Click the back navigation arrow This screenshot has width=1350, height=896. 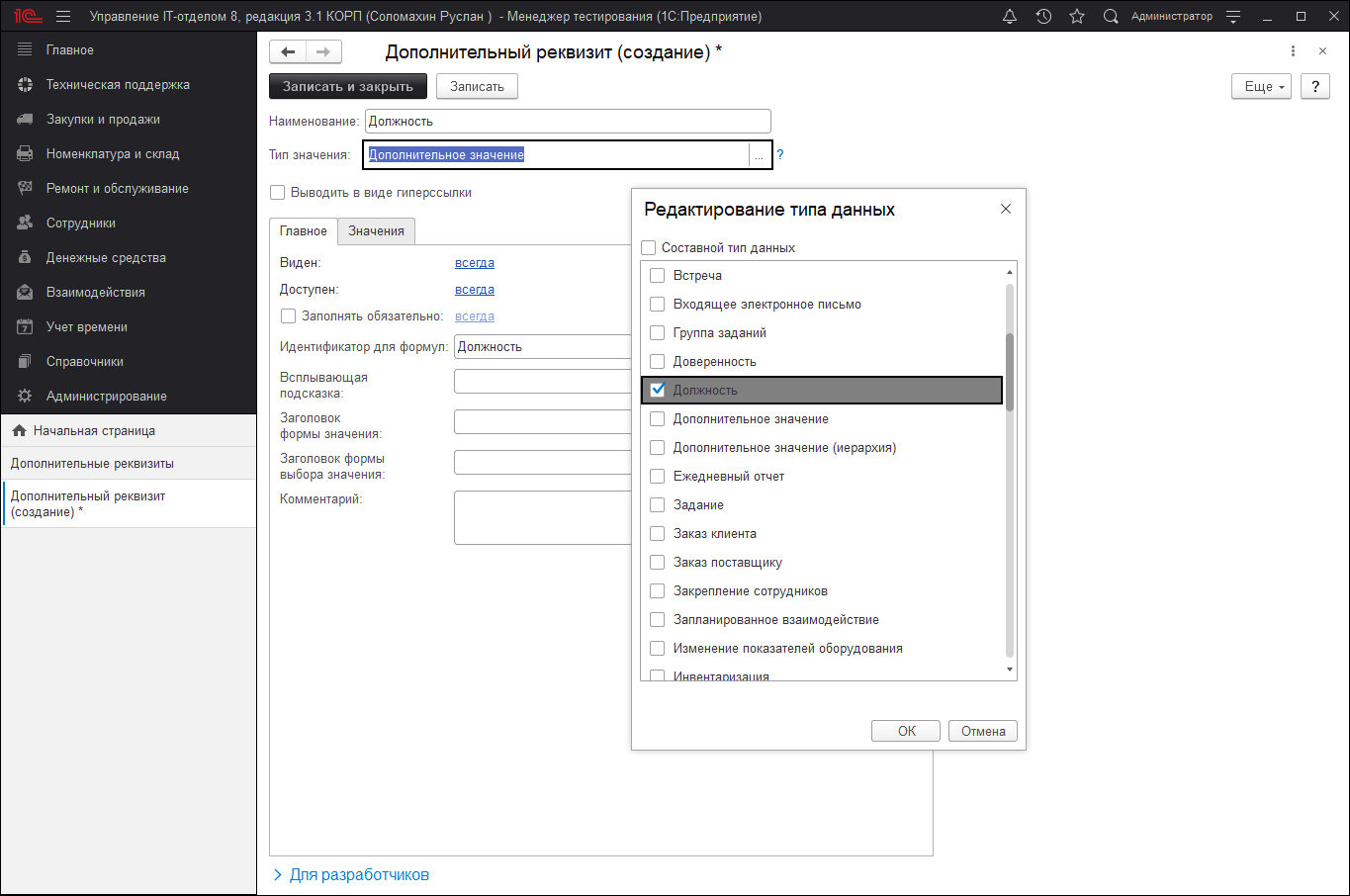tap(288, 52)
